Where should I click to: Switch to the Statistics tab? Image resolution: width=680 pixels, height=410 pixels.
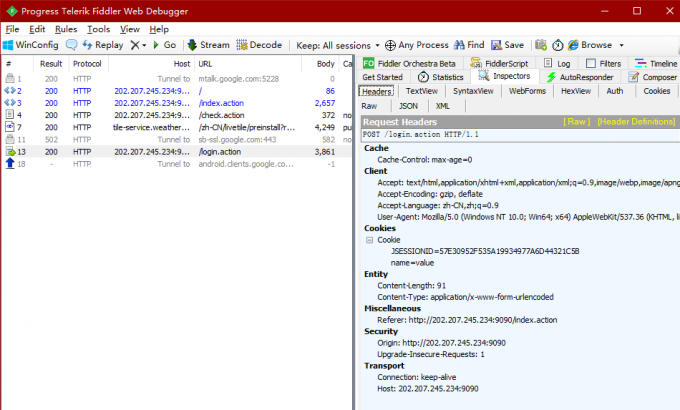coord(441,77)
